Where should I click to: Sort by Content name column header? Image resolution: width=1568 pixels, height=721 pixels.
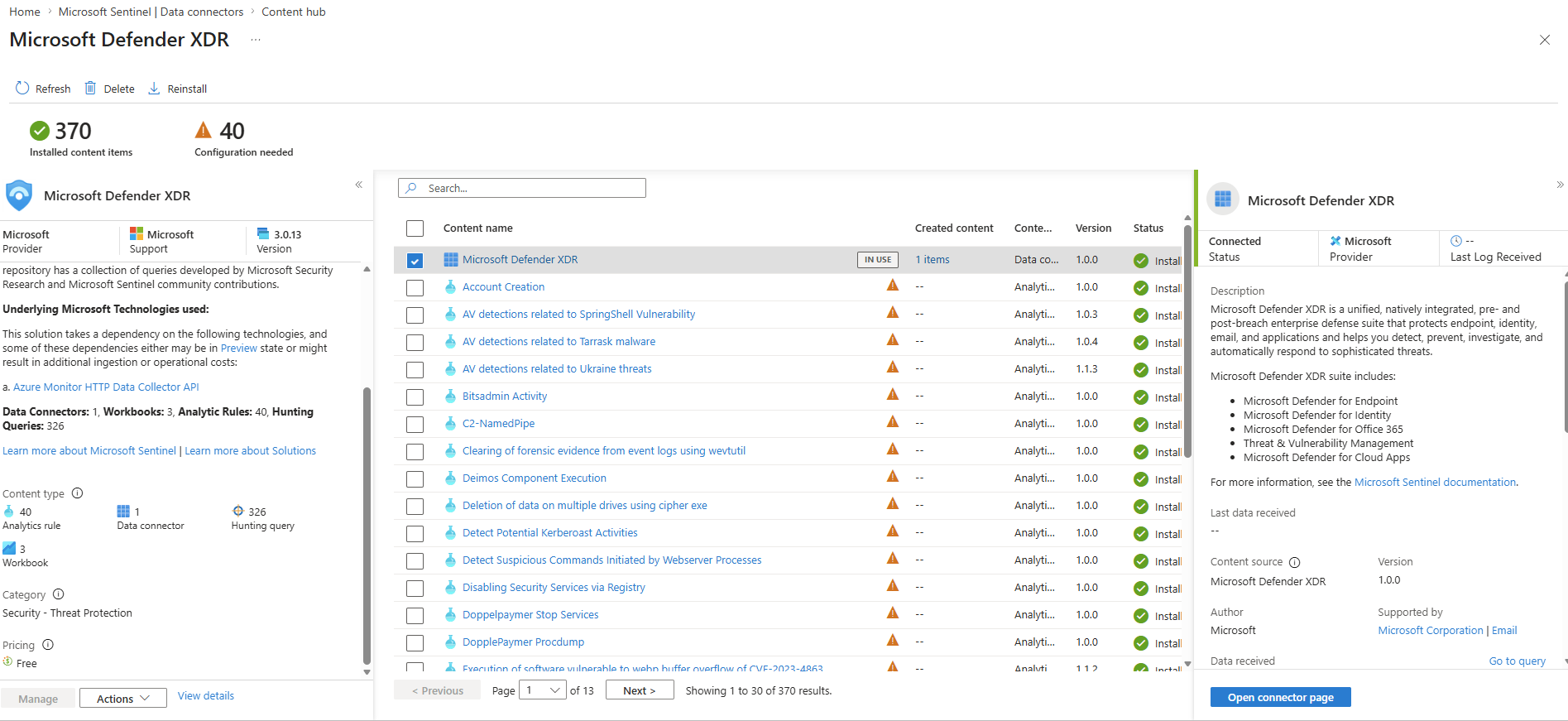pyautogui.click(x=478, y=228)
